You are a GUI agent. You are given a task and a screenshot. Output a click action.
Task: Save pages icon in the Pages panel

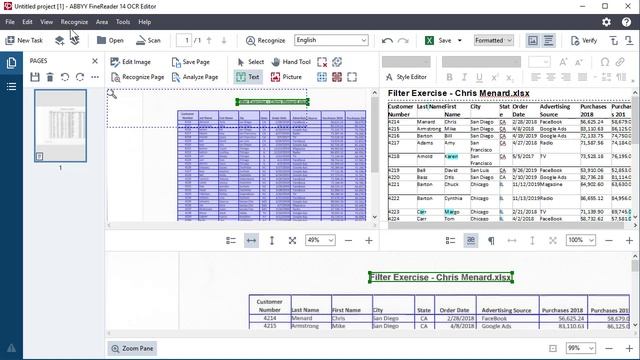click(35, 77)
